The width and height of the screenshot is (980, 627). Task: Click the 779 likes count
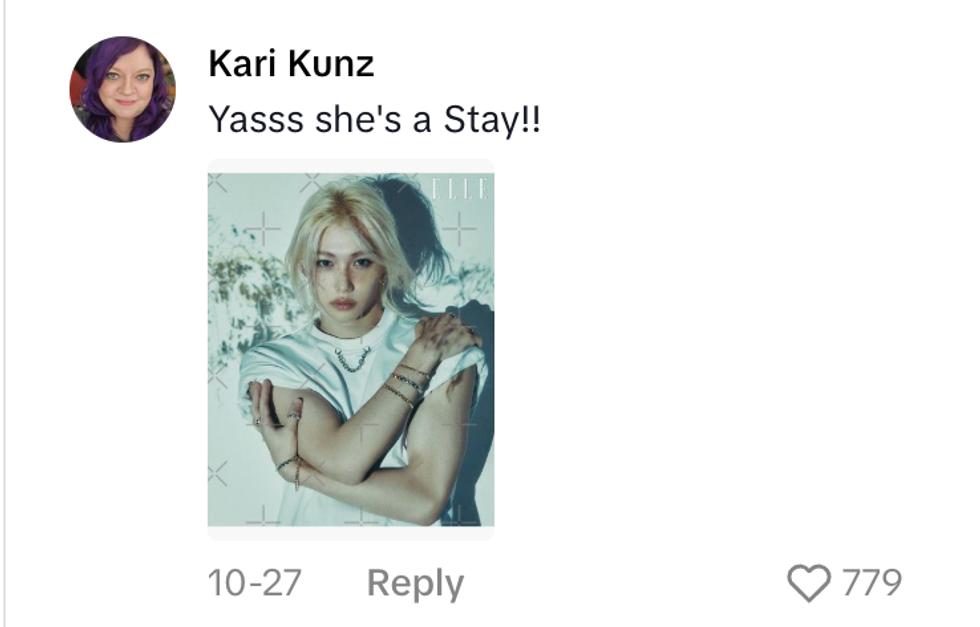(872, 582)
